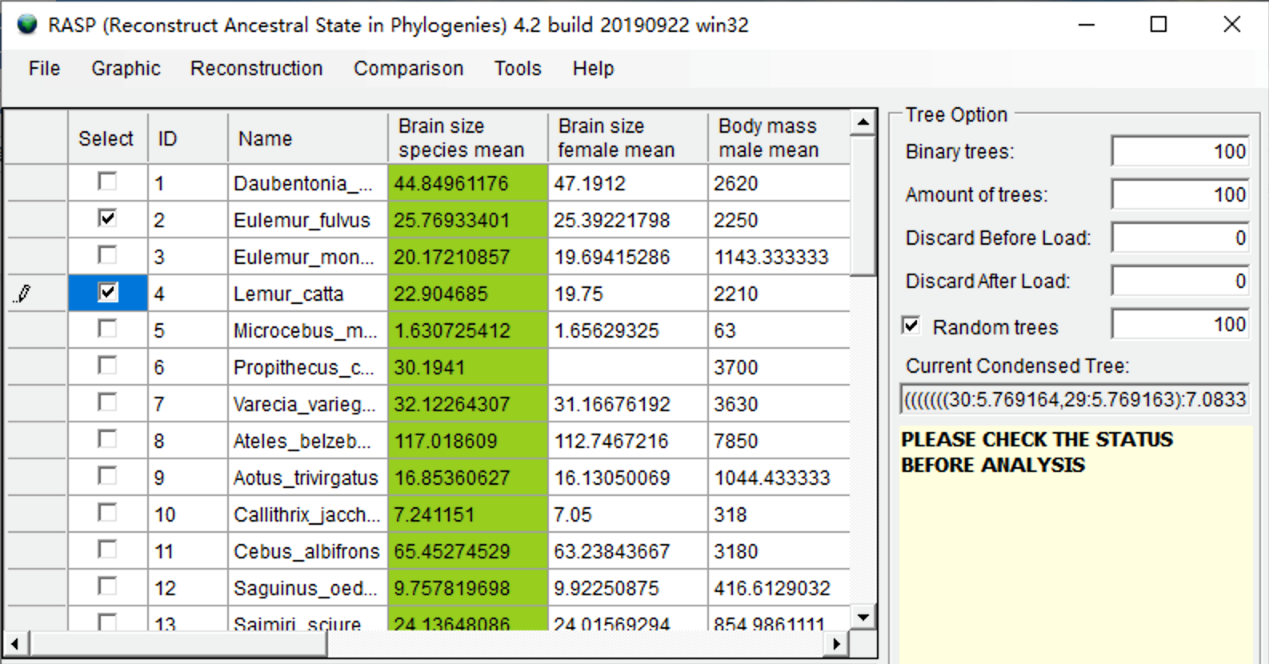Click the Amount of trees input field
This screenshot has width=1269, height=664.
1180,194
